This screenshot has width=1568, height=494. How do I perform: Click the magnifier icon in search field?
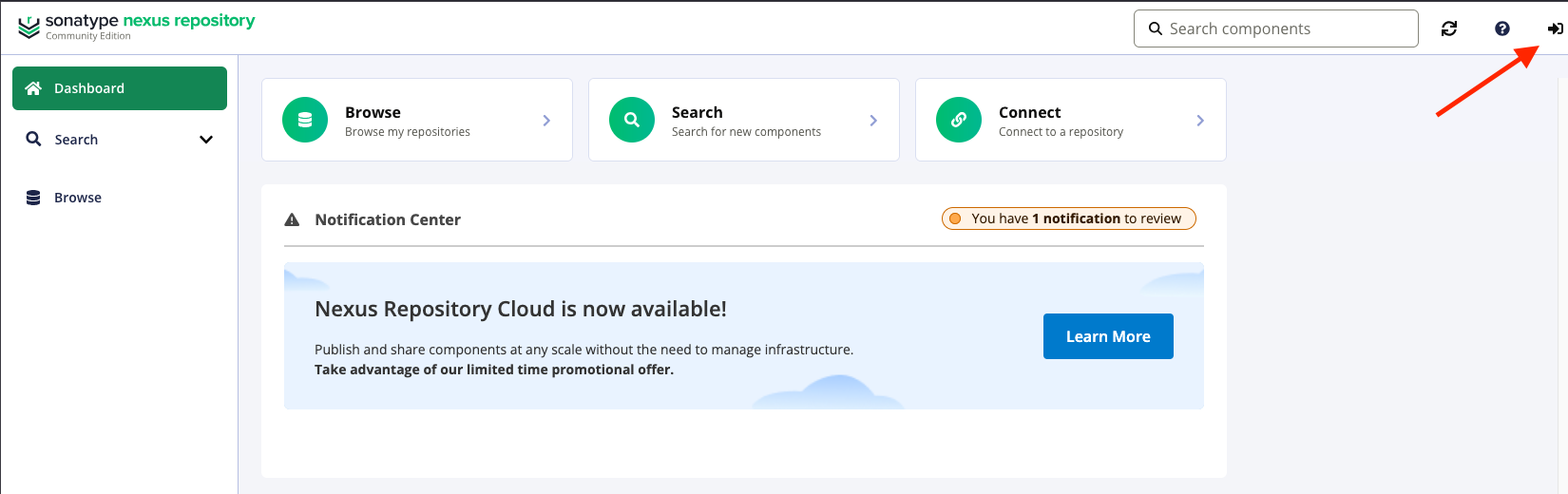[x=1156, y=28]
